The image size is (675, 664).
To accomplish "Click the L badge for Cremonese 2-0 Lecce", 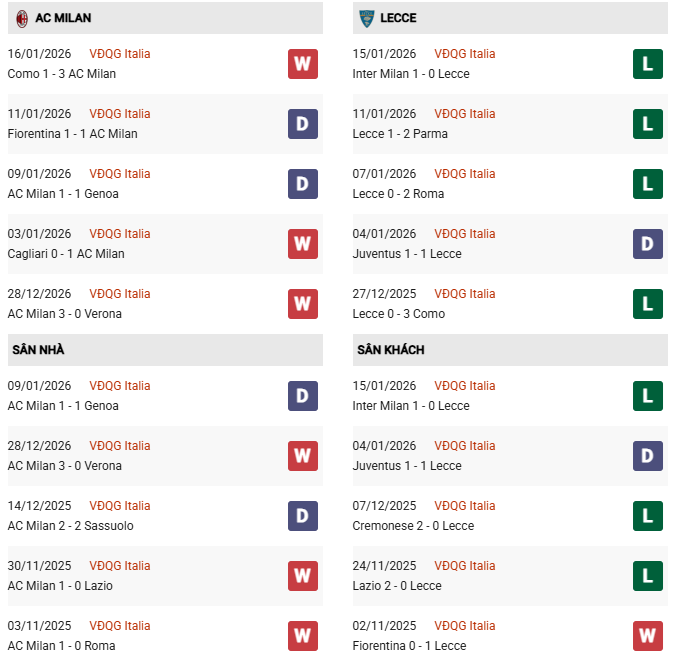I will tap(648, 516).
